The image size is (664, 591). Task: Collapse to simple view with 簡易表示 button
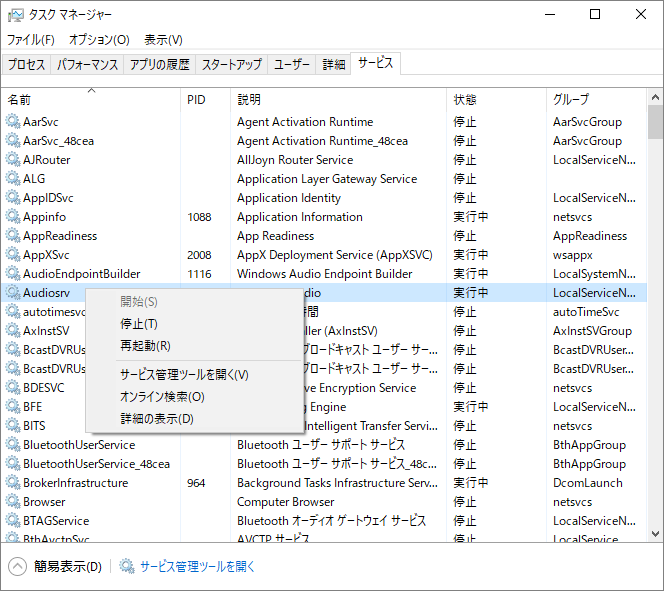(55, 566)
